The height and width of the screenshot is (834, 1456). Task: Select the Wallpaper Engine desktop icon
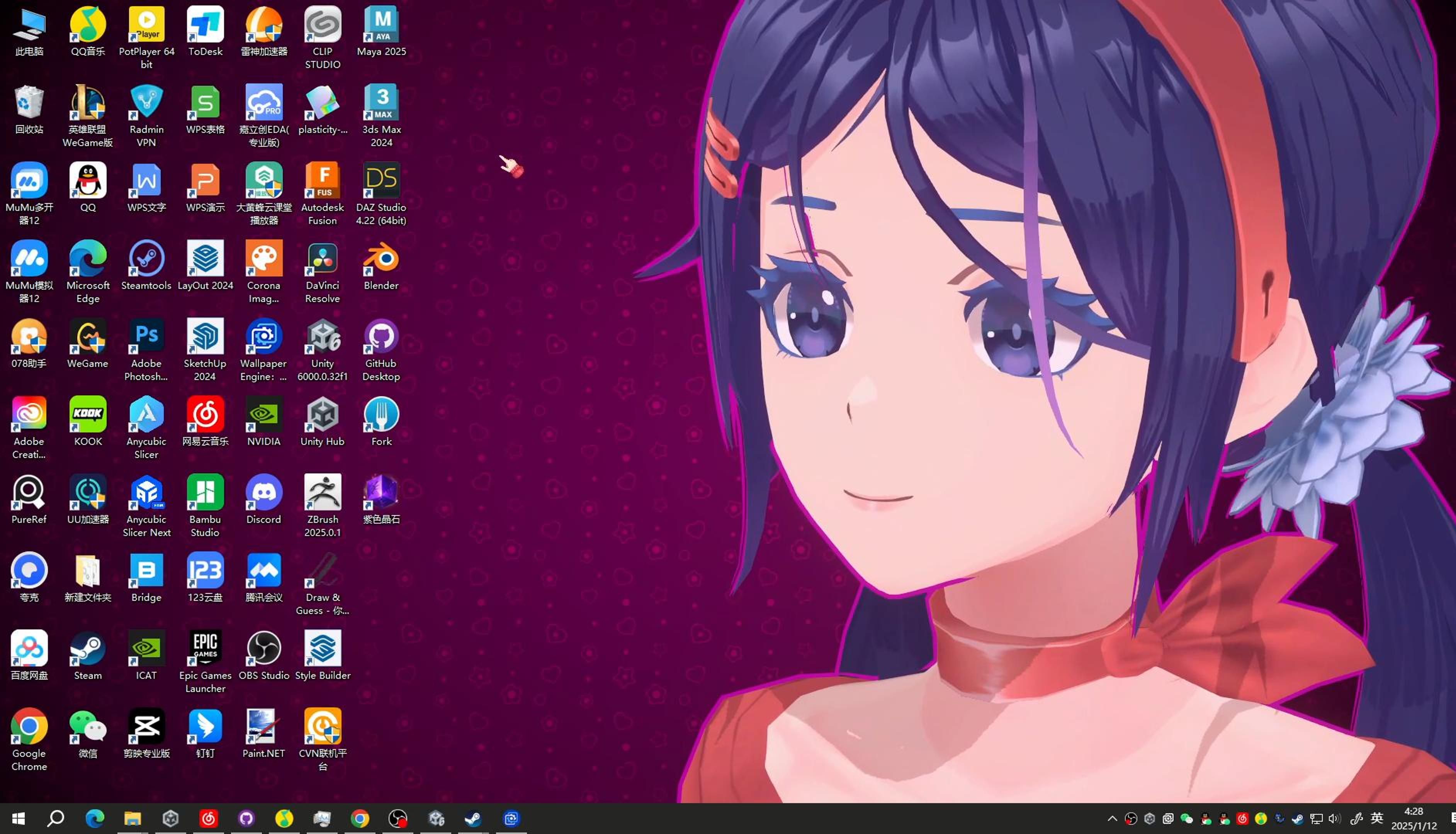263,350
